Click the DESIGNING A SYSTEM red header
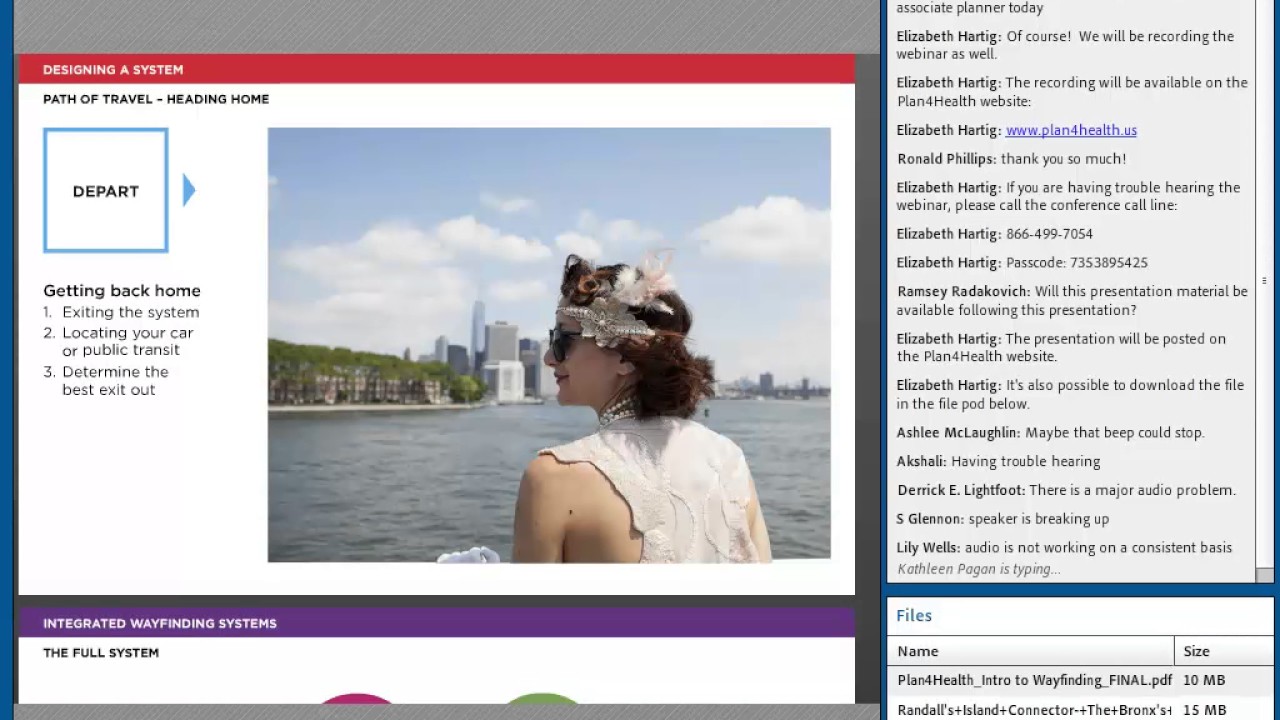 tap(436, 69)
